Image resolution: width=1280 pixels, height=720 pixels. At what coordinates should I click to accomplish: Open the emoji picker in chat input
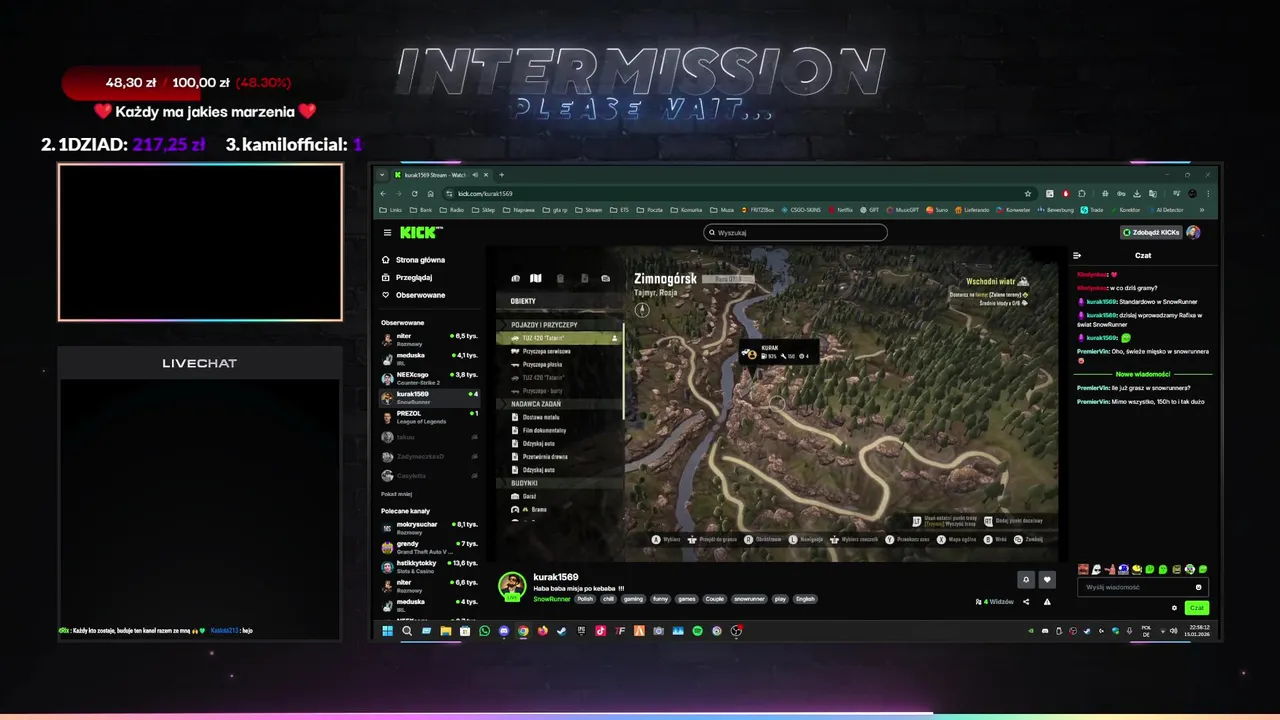1199,587
